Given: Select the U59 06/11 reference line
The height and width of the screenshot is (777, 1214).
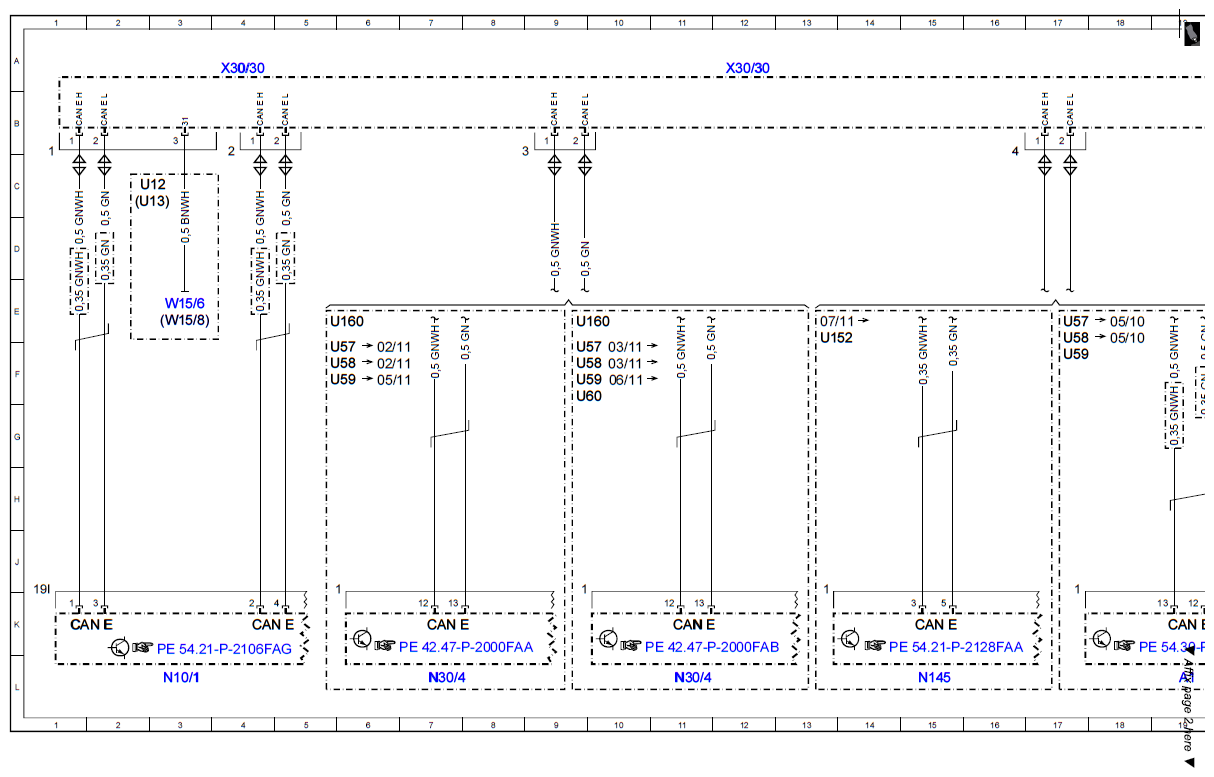Looking at the screenshot, I should coord(616,379).
